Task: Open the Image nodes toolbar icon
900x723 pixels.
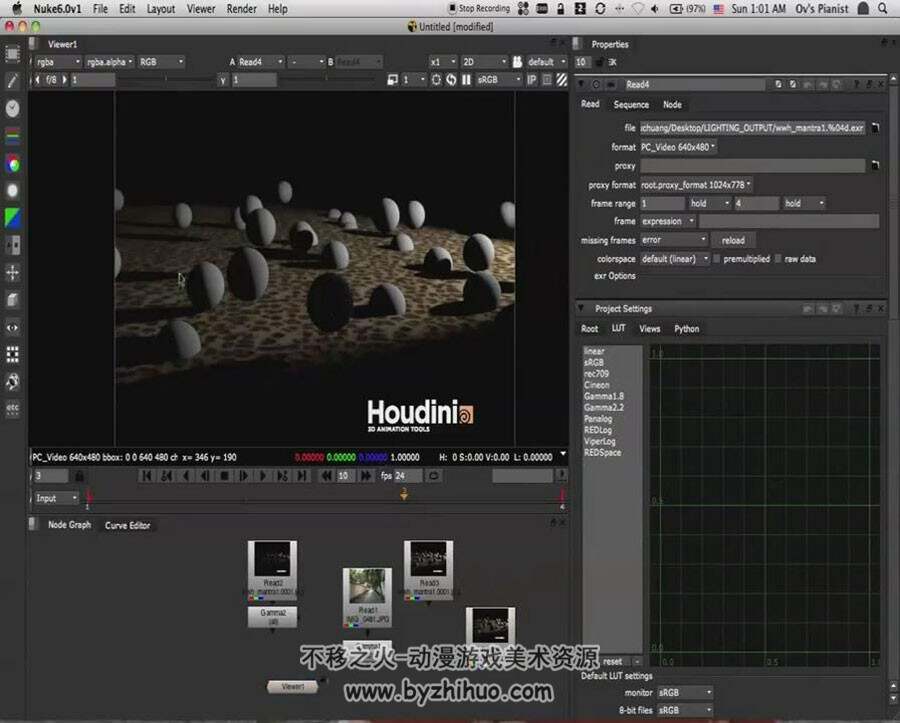Action: pos(13,54)
